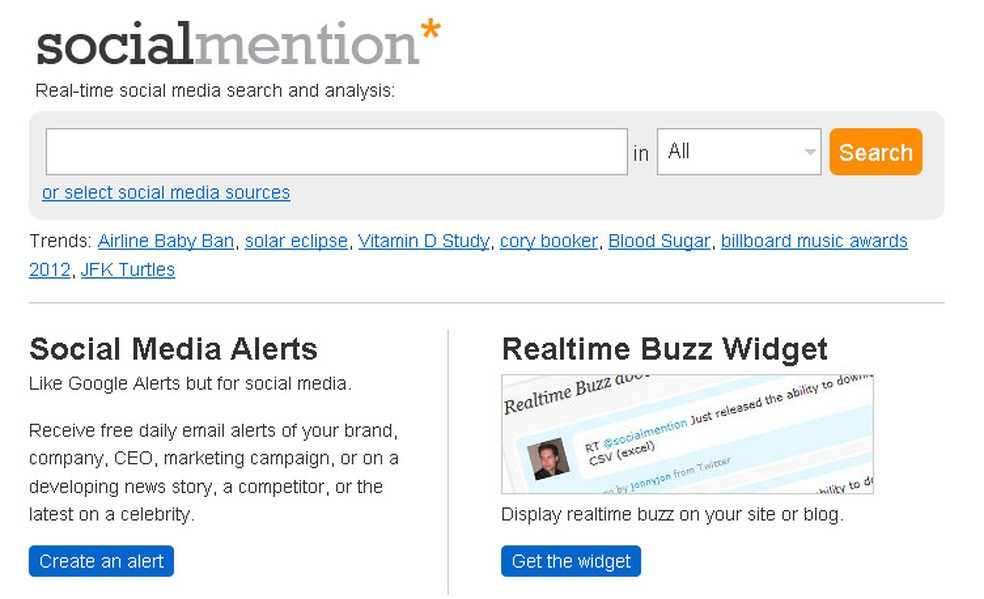Click the 'Get the widget' button

coord(571,561)
